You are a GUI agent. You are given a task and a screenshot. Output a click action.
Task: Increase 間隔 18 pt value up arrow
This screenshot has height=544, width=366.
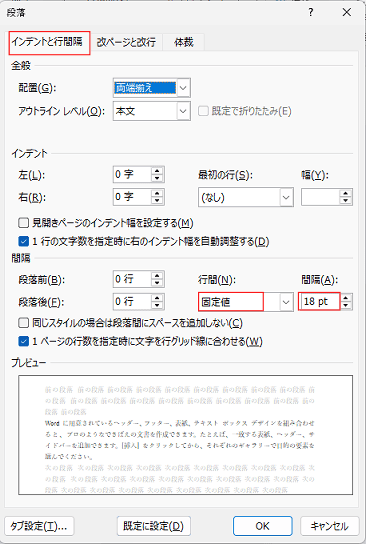(x=346, y=298)
